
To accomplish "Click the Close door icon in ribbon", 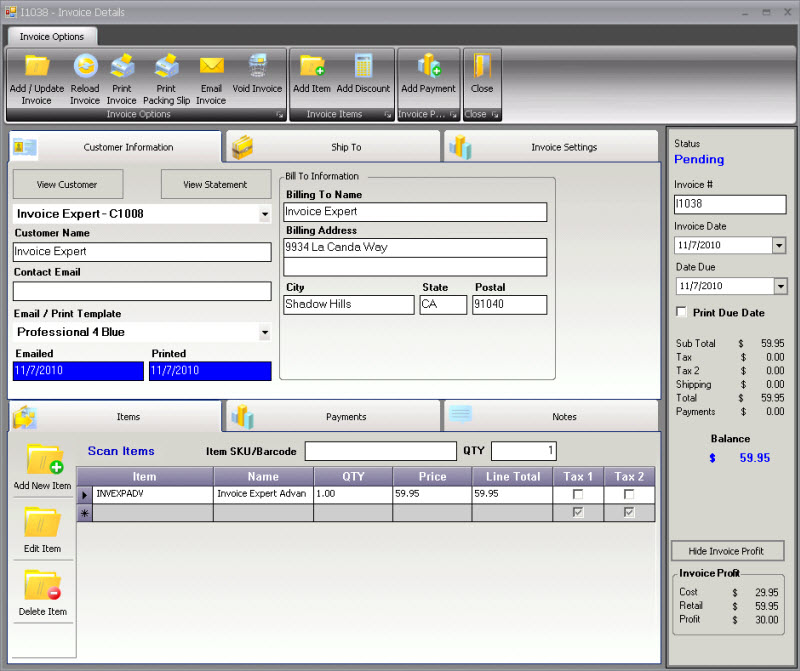I will tap(482, 66).
